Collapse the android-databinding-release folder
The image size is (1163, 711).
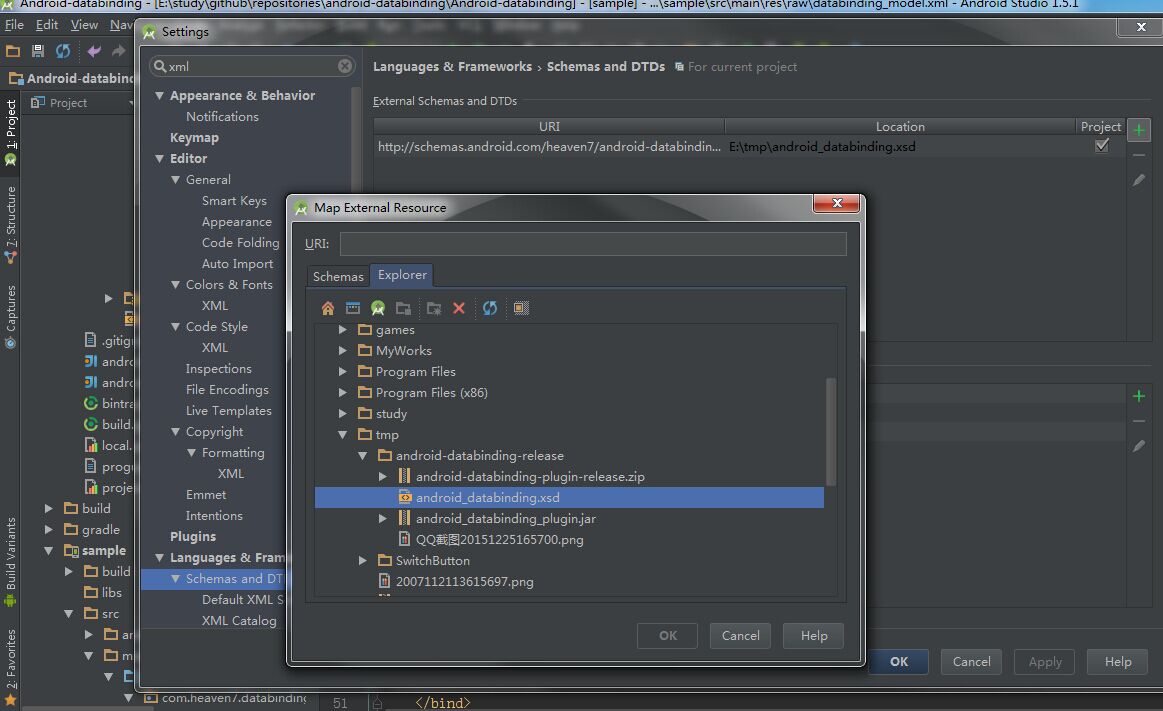point(363,455)
